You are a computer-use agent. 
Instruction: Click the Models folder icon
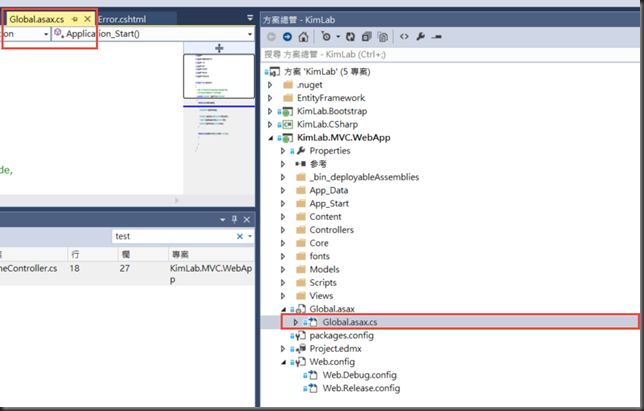tap(301, 269)
